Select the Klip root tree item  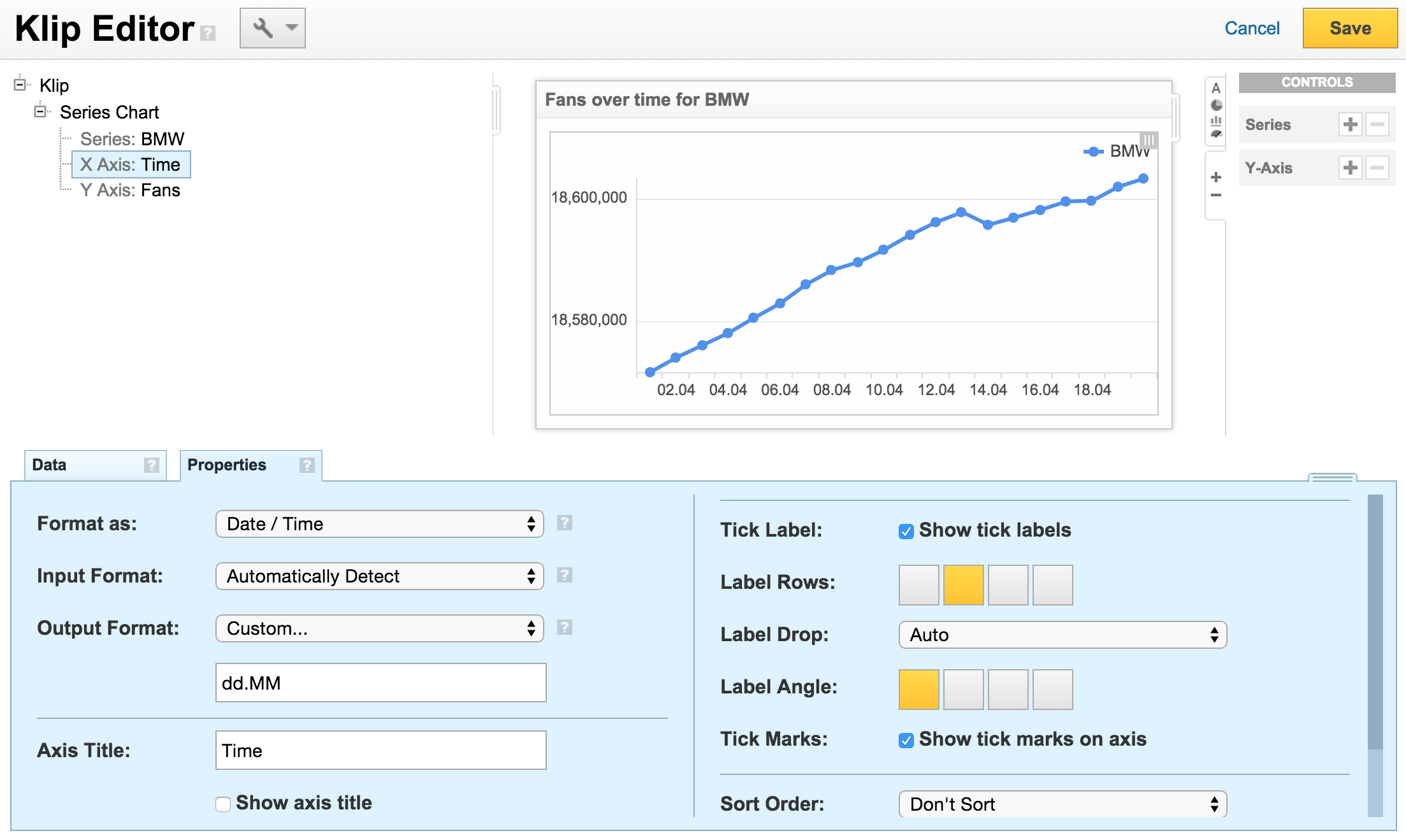pyautogui.click(x=54, y=85)
